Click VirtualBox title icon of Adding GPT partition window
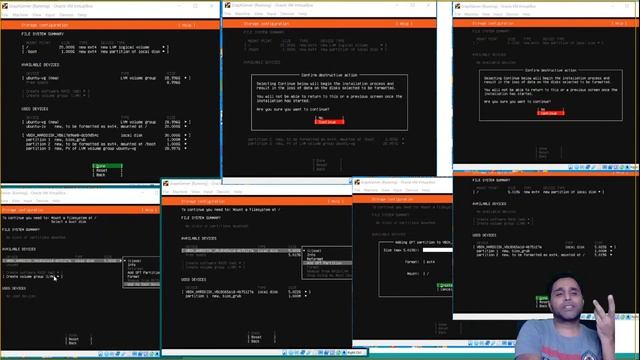The width and height of the screenshot is (640, 360). pyautogui.click(x=358, y=182)
